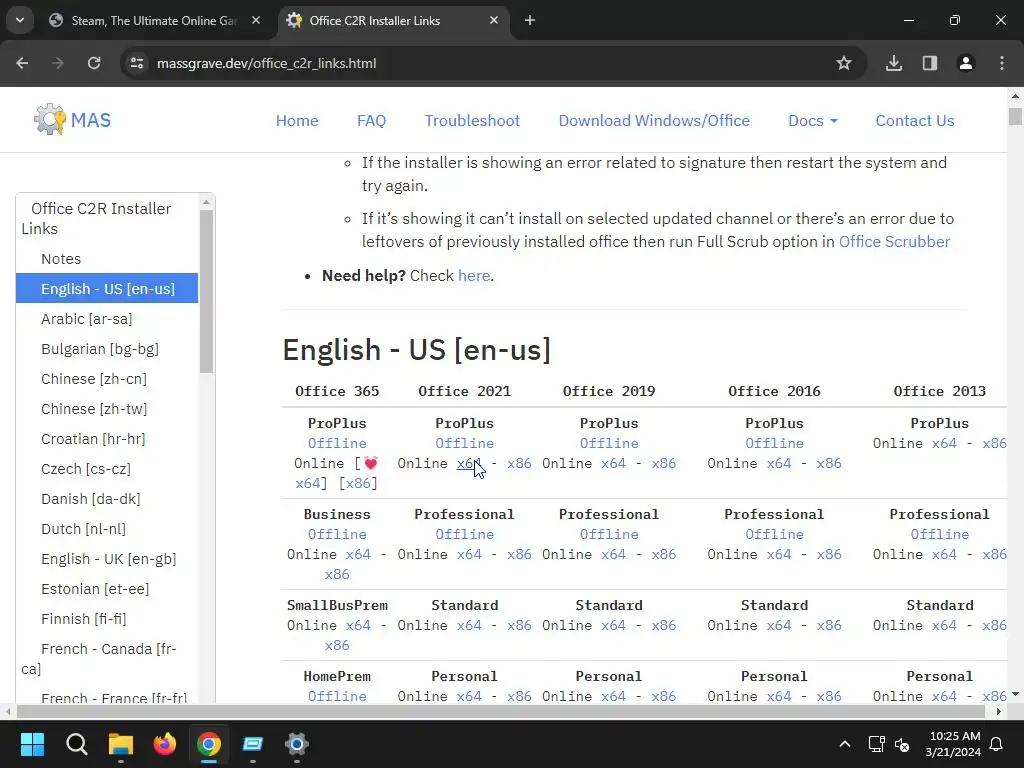Screen dimensions: 1024x768
Task: Open File Explorer from taskbar
Action: [121, 744]
